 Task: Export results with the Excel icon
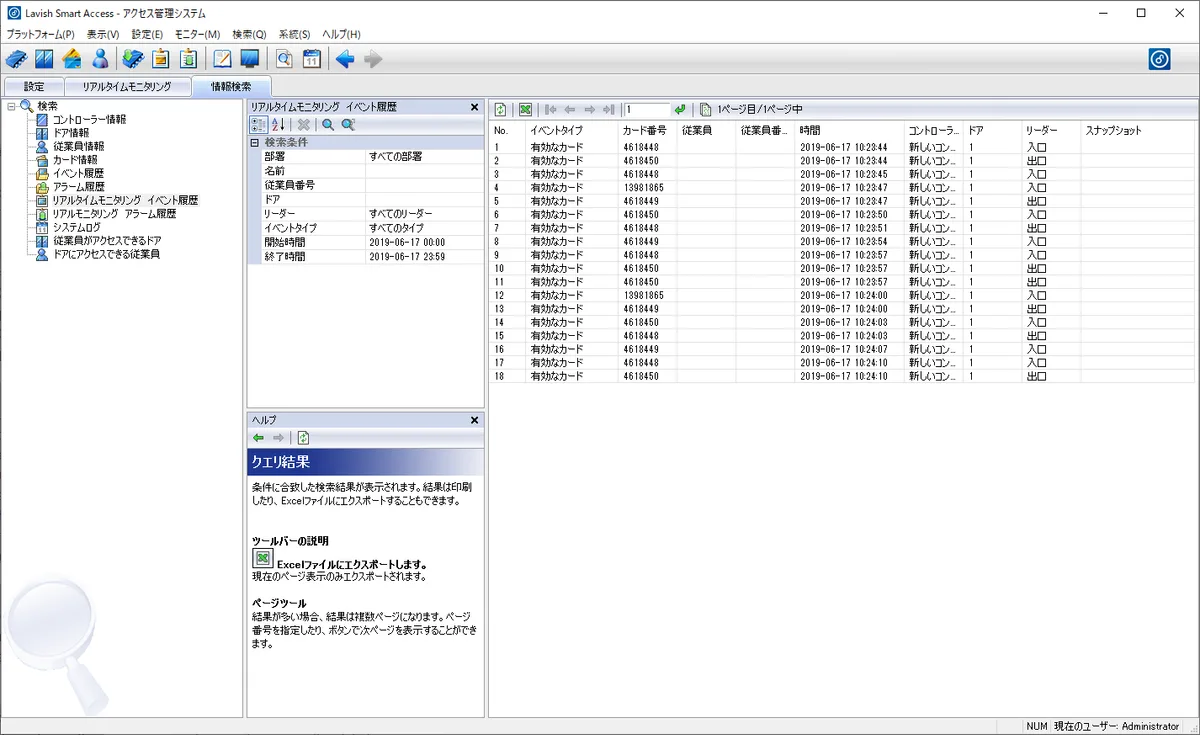coord(525,110)
